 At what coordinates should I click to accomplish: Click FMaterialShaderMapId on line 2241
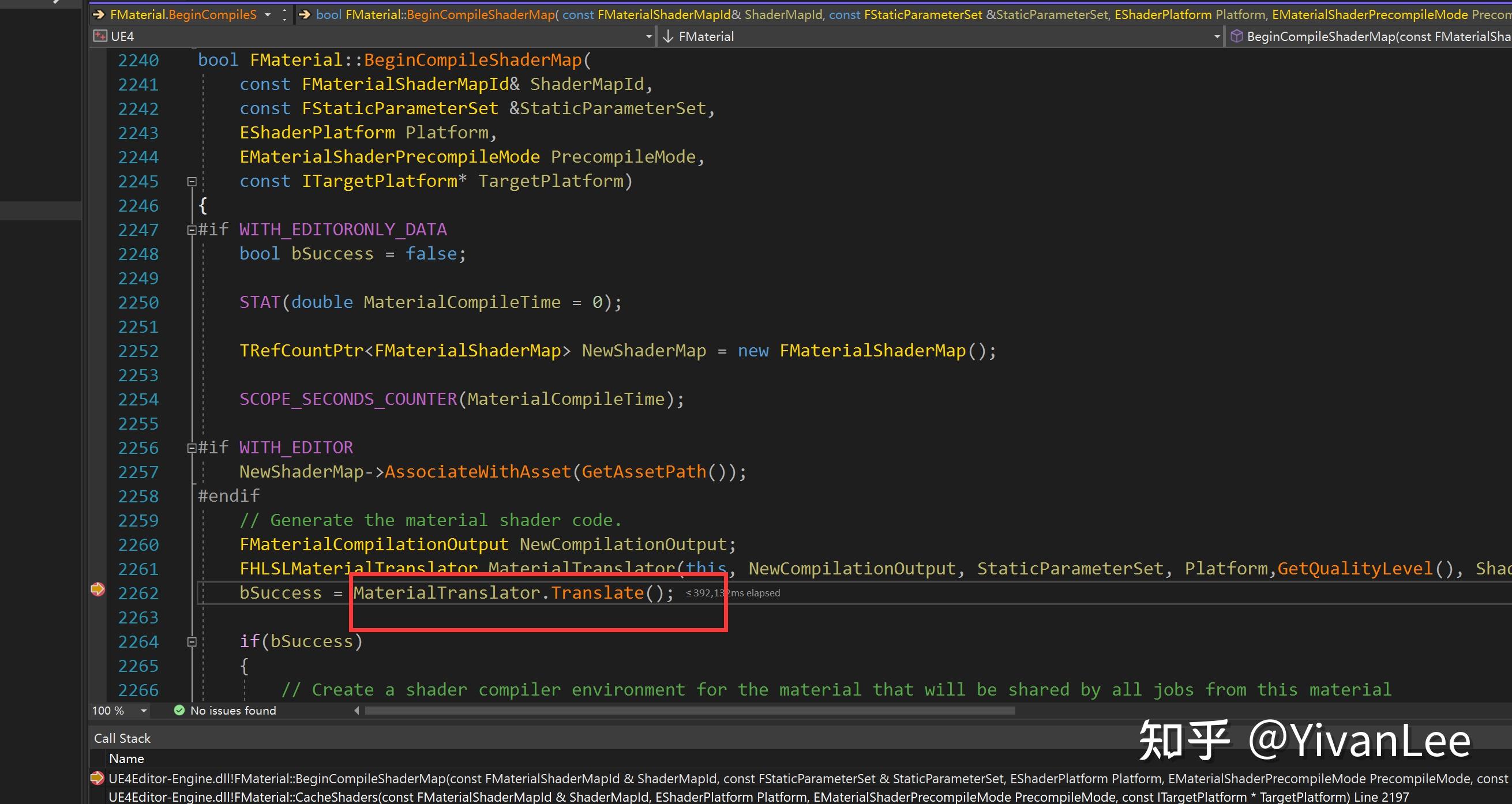[x=406, y=84]
